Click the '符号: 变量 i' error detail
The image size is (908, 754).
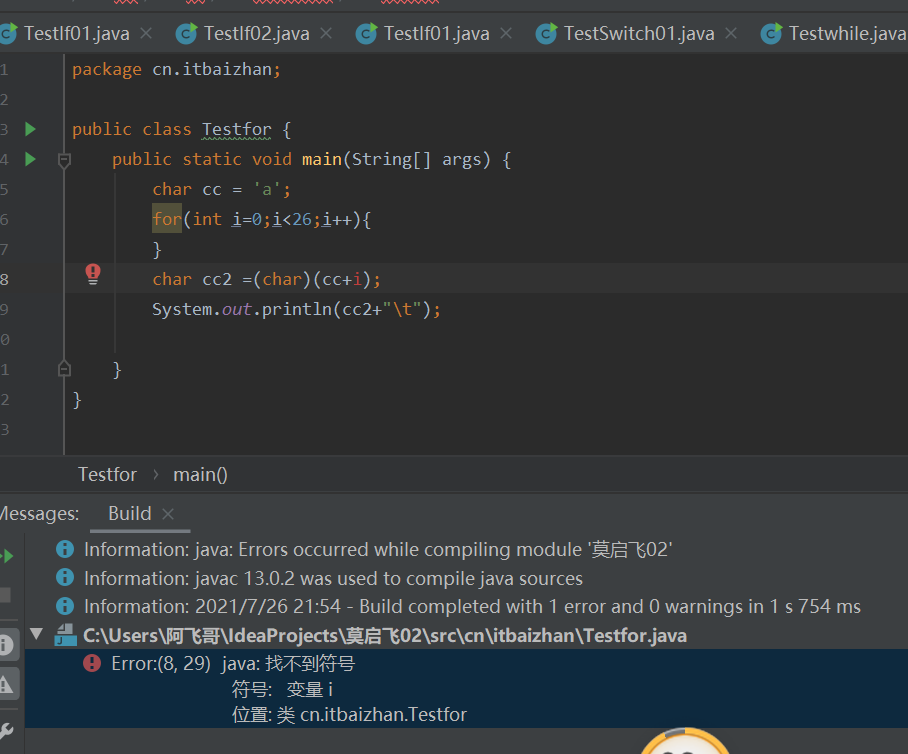[x=283, y=690]
